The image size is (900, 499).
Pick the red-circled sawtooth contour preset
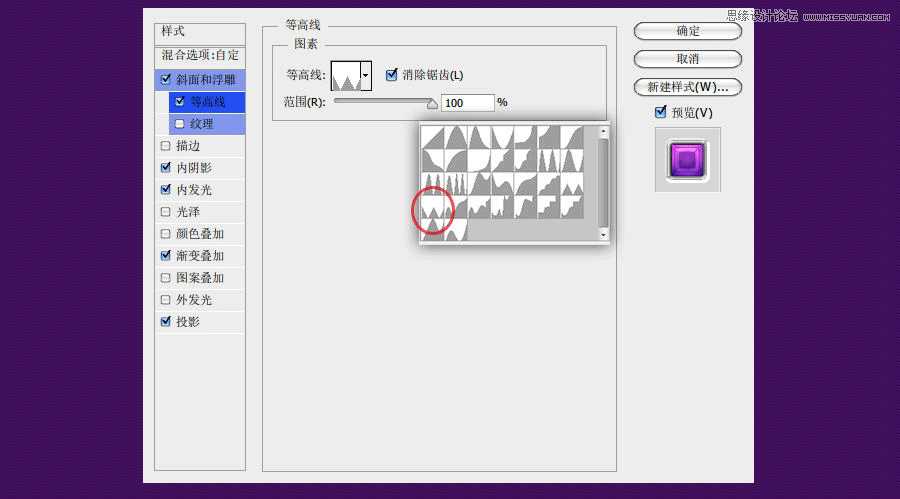[x=432, y=208]
